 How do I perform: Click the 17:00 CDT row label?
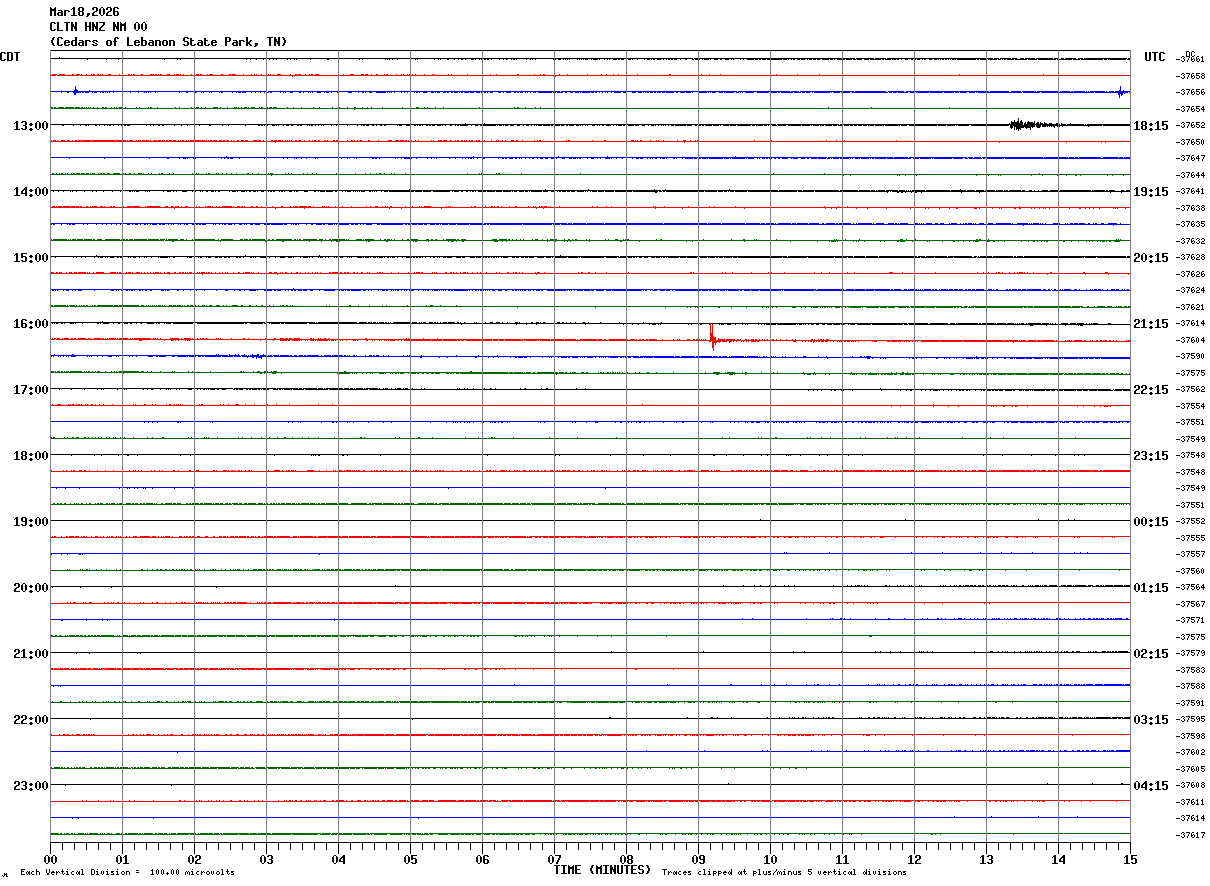(x=30, y=390)
